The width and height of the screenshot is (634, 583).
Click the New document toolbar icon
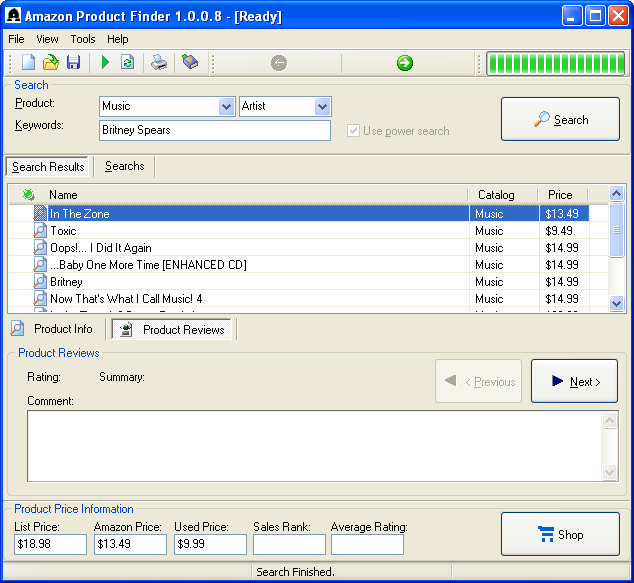click(x=28, y=63)
